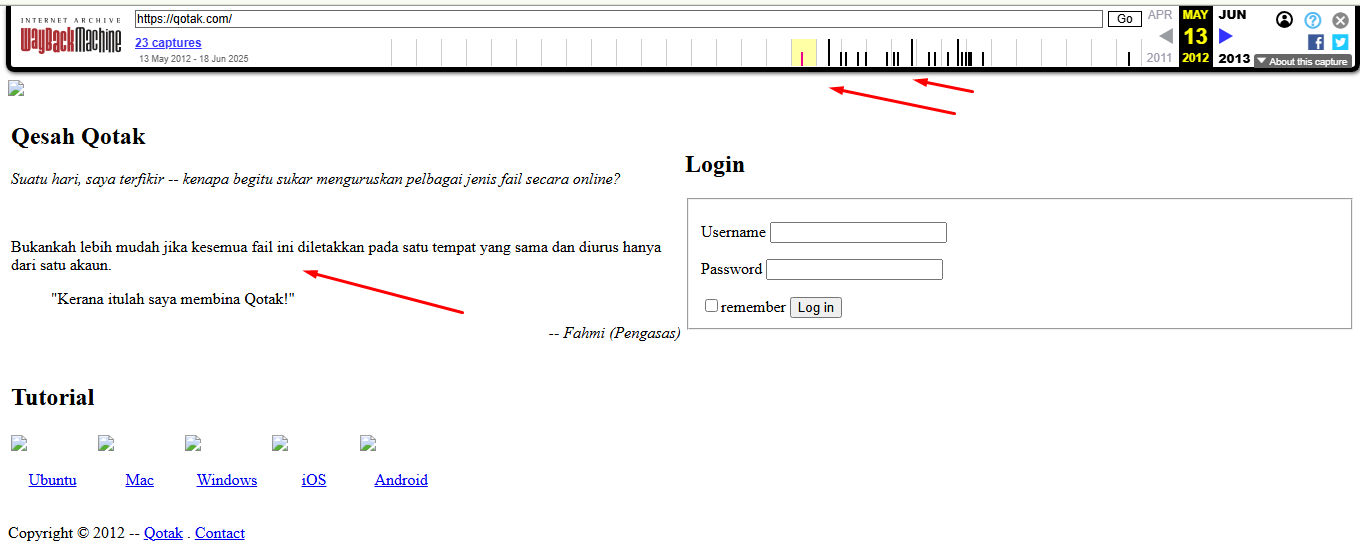This screenshot has width=1360, height=548.
Task: Share this capture on Twitter
Action: click(x=1340, y=42)
